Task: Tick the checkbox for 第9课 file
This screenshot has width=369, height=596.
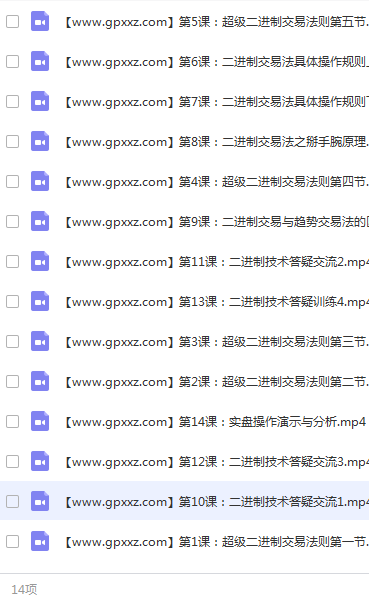Action: (13, 222)
